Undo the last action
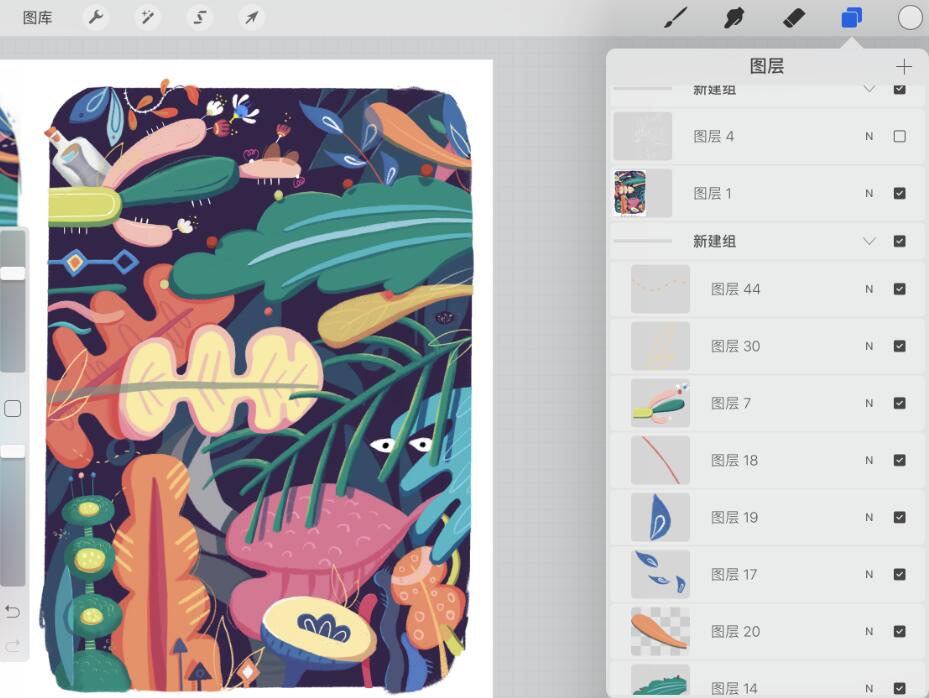929x698 pixels. click(x=12, y=611)
